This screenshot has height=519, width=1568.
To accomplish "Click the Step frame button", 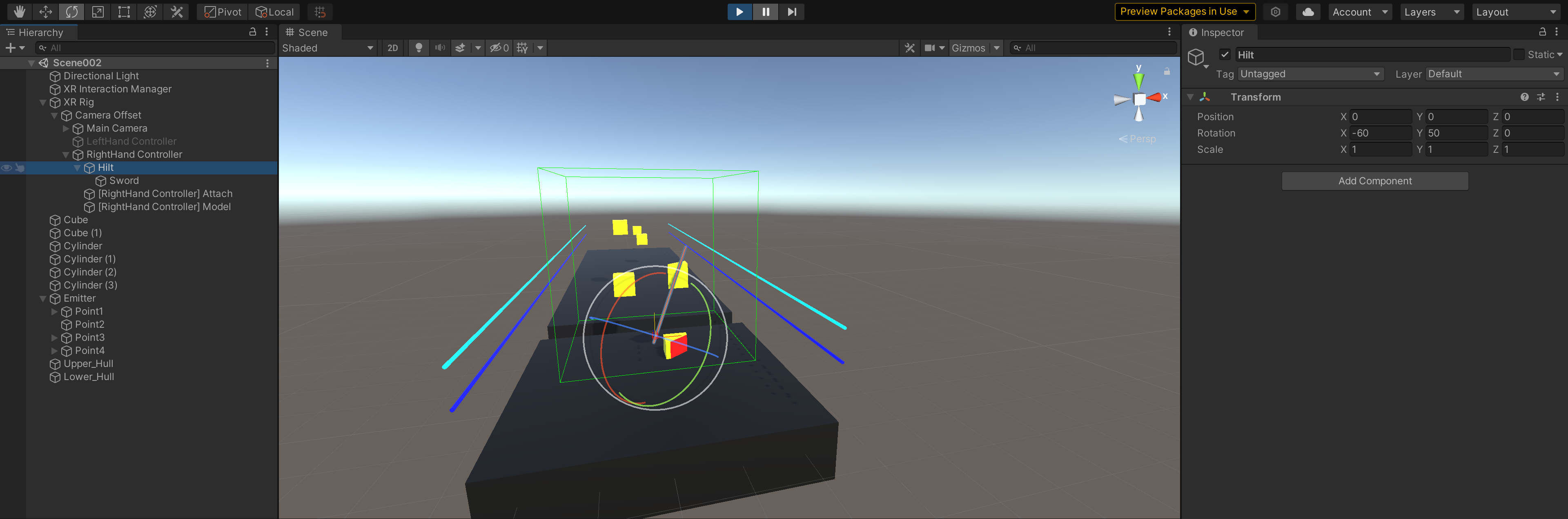I will 791,11.
